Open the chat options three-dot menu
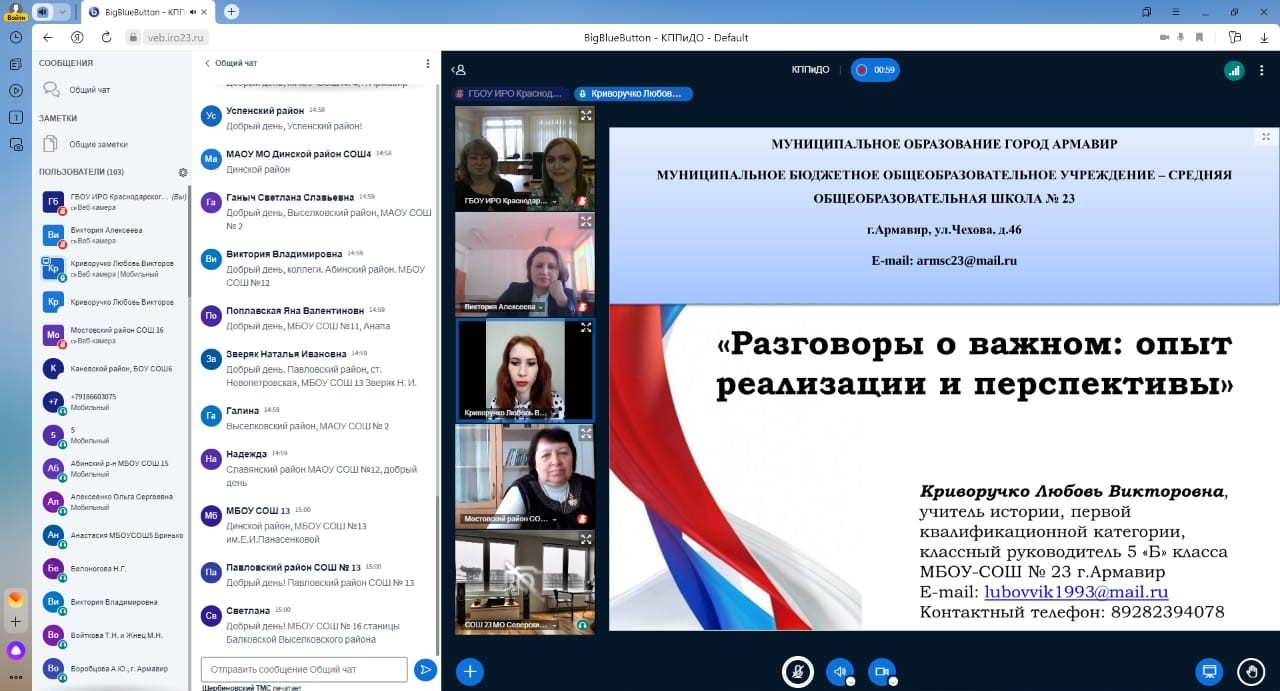The height and width of the screenshot is (691, 1280). (x=428, y=63)
